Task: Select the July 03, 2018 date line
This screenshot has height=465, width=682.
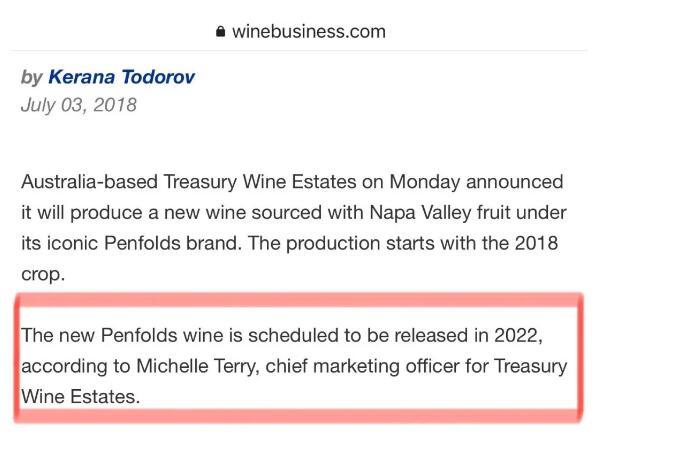Action: click(79, 105)
